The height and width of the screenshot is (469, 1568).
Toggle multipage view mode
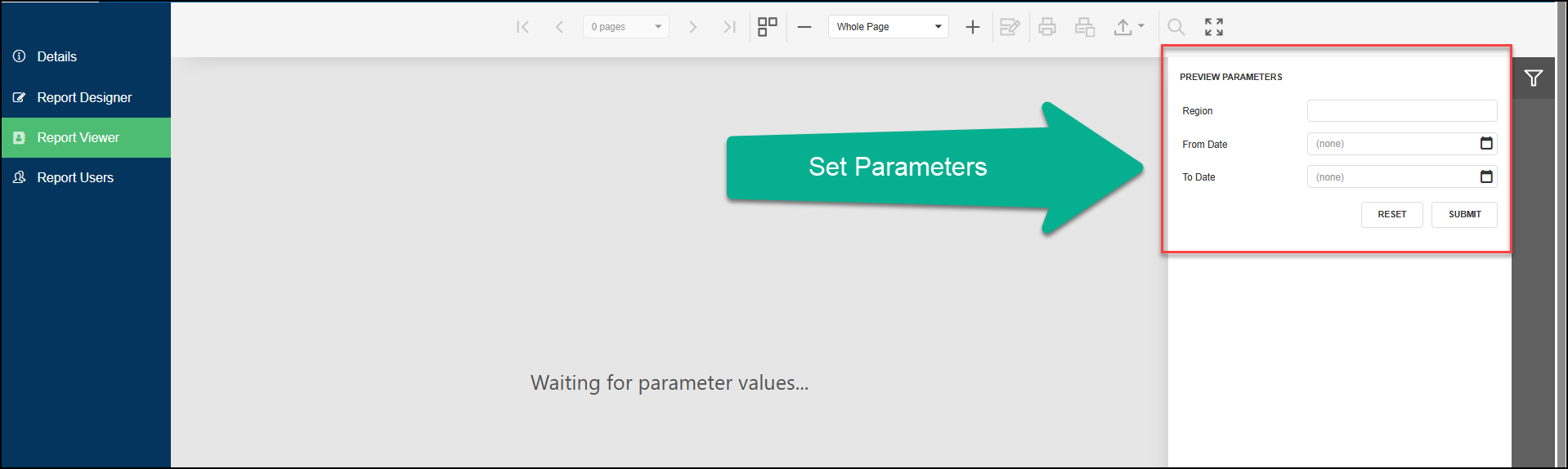[767, 27]
